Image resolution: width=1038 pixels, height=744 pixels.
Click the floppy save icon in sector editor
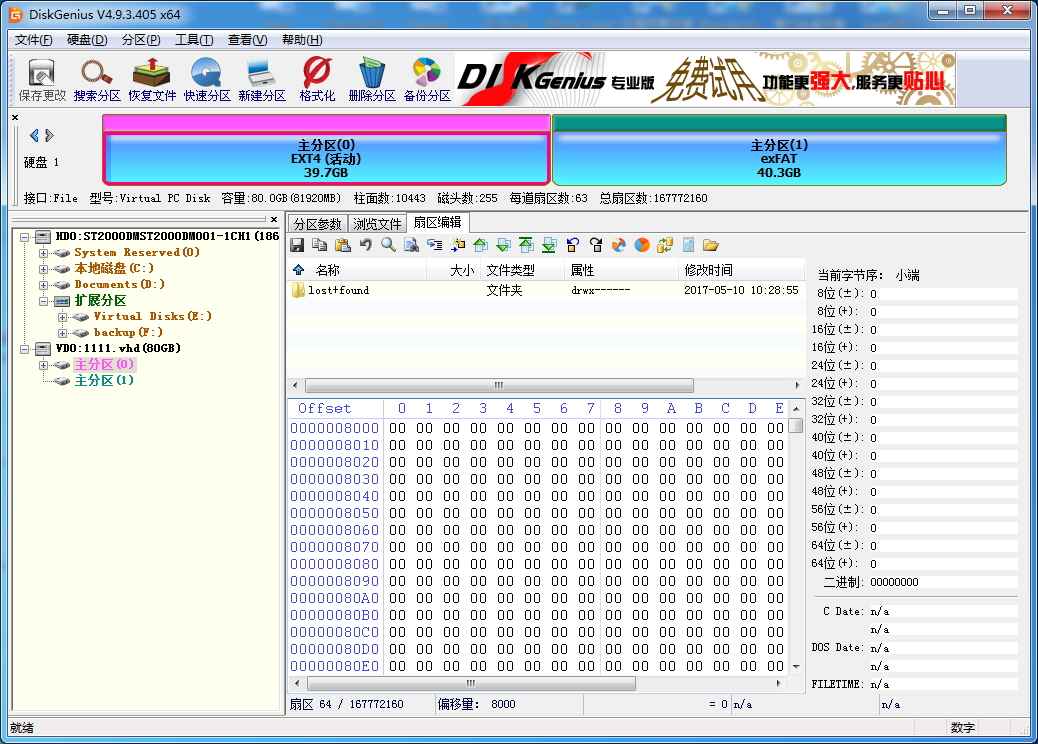[297, 246]
